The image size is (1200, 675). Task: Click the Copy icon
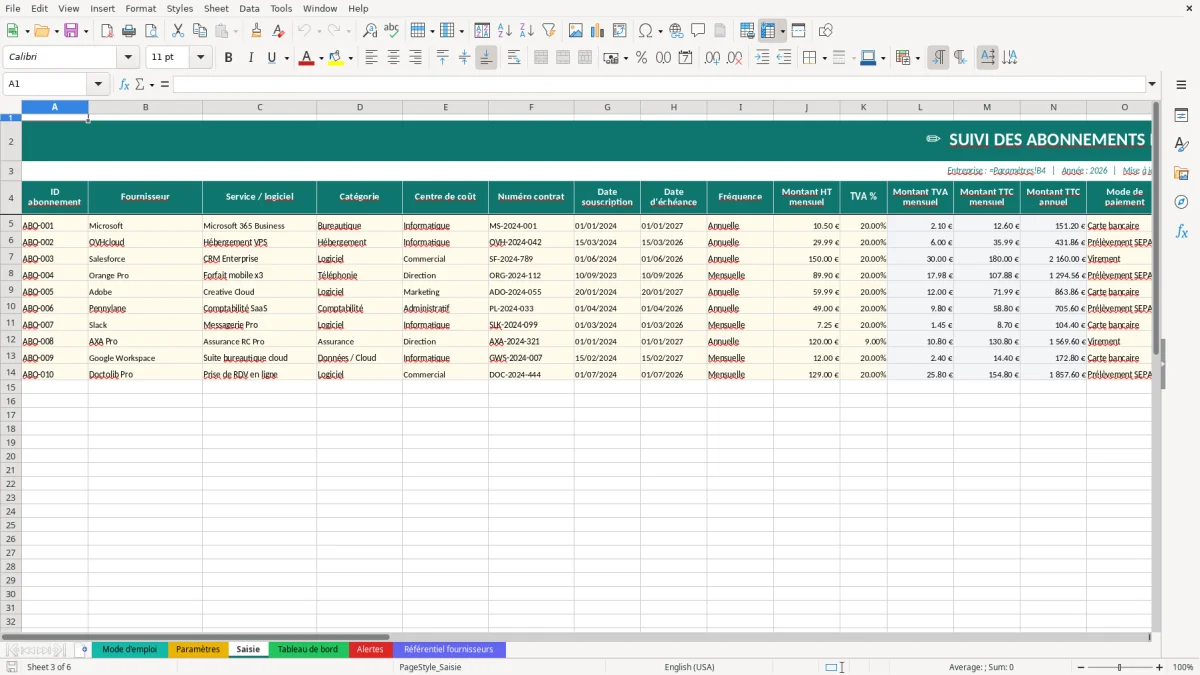tap(200, 31)
